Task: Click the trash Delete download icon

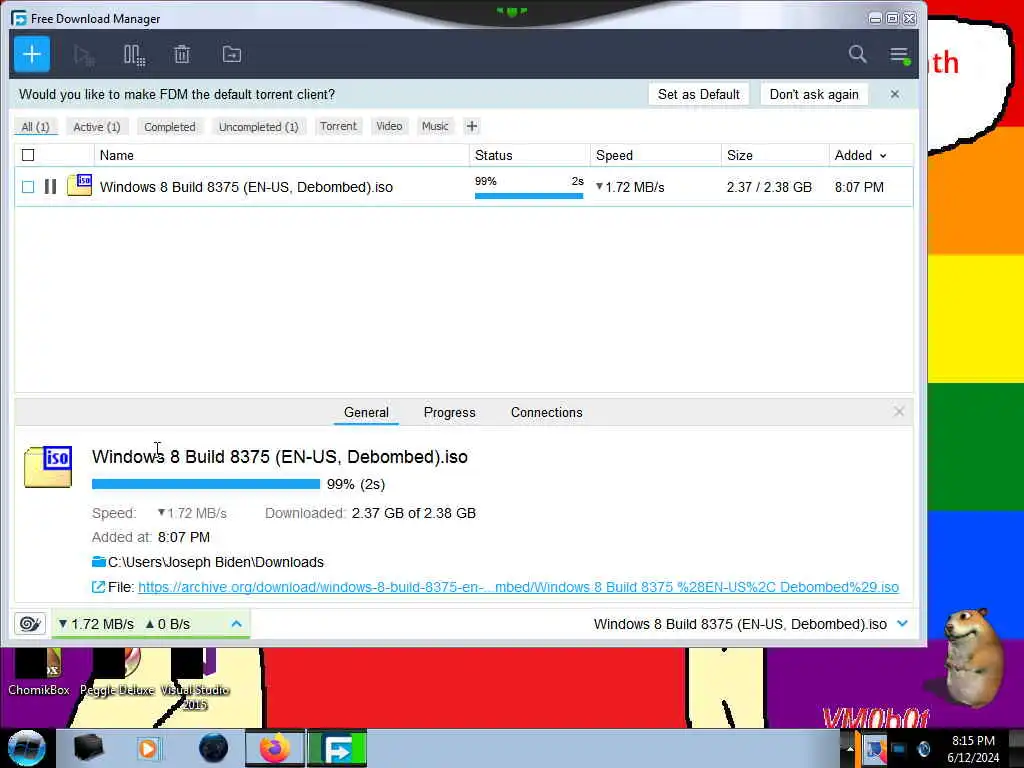Action: 182,55
